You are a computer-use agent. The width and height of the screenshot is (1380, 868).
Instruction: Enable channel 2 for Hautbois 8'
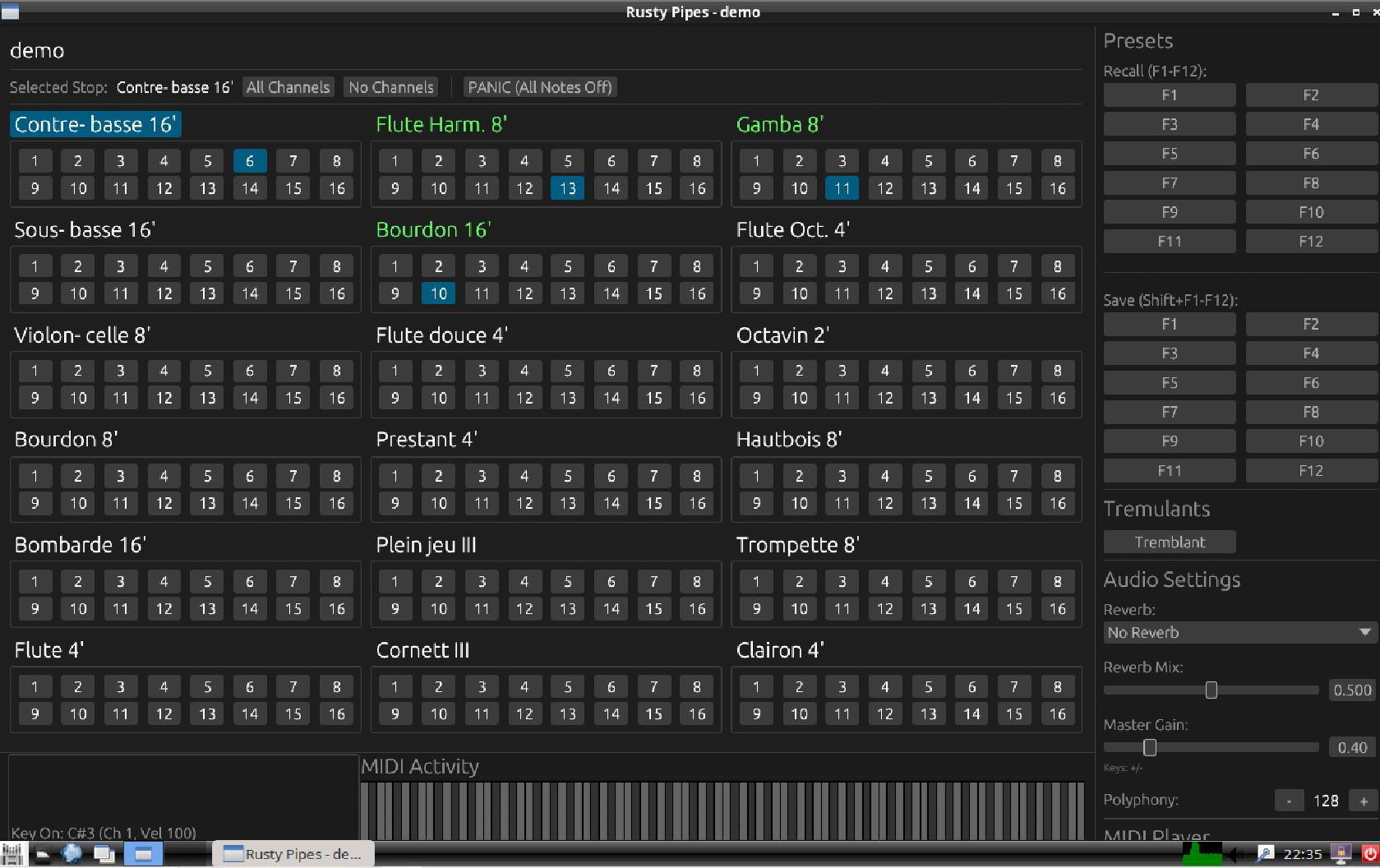[799, 476]
